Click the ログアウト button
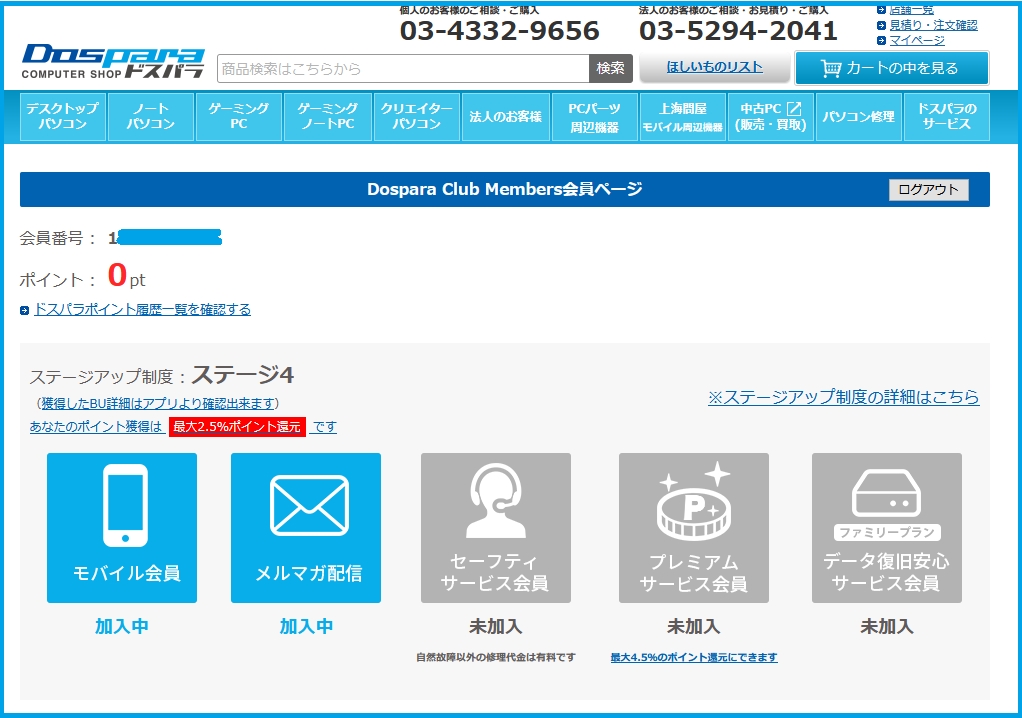The width and height of the screenshot is (1022, 718). (929, 190)
